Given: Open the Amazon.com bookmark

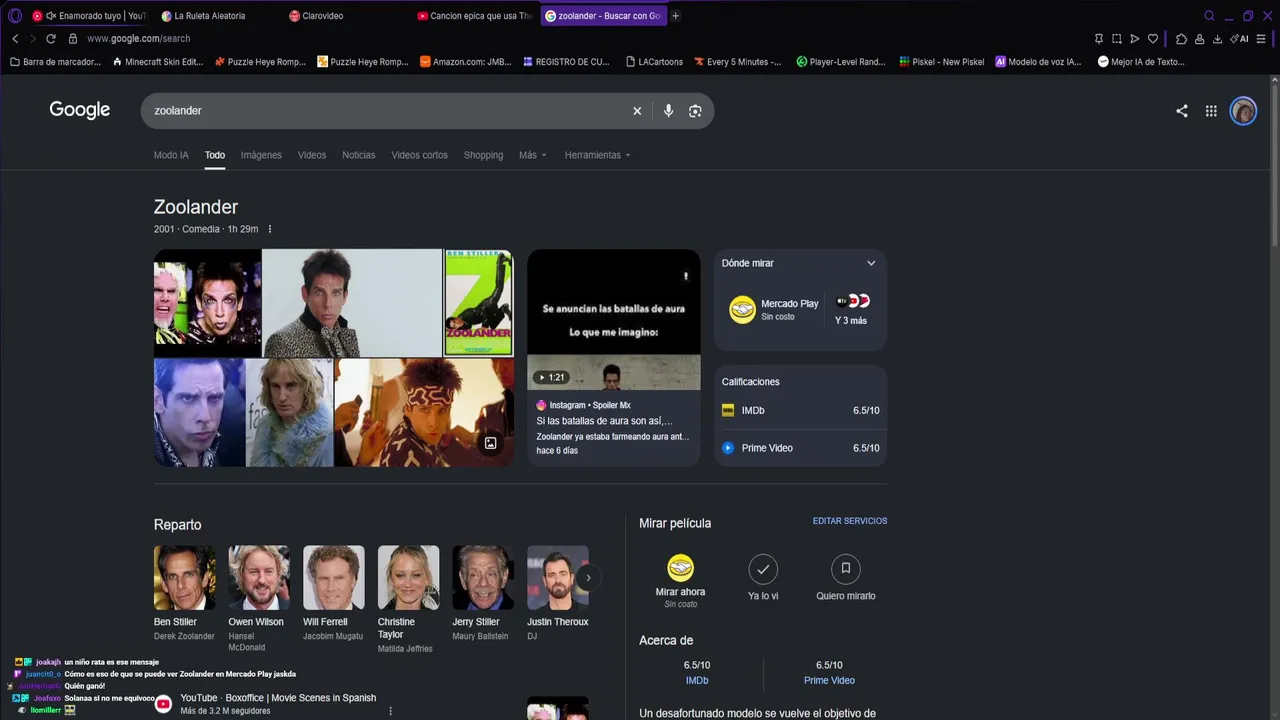Looking at the screenshot, I should [466, 62].
